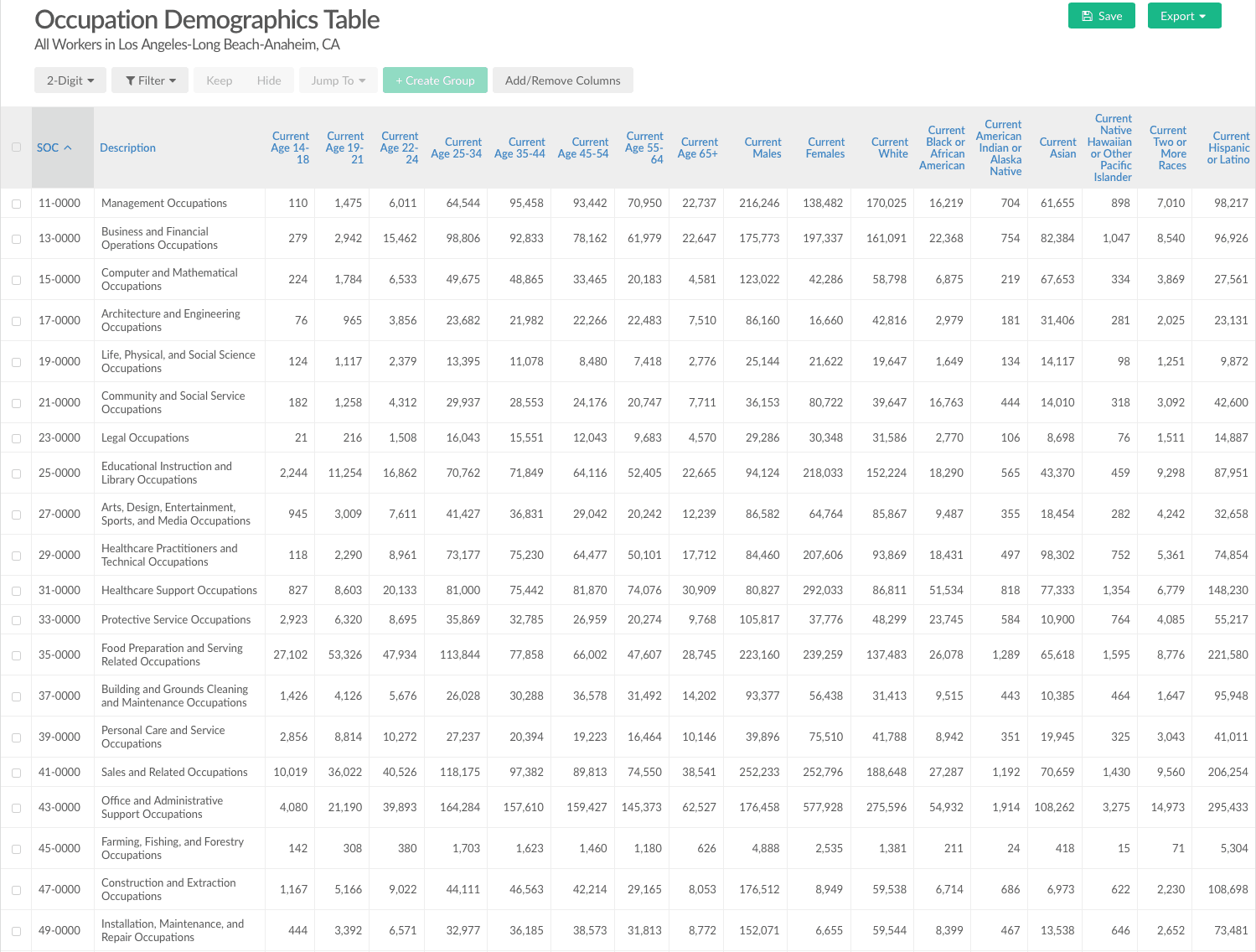Screen dimensions: 1256x952
Task: Click Current Hispanic or Latino column header
Action: coord(1228,147)
